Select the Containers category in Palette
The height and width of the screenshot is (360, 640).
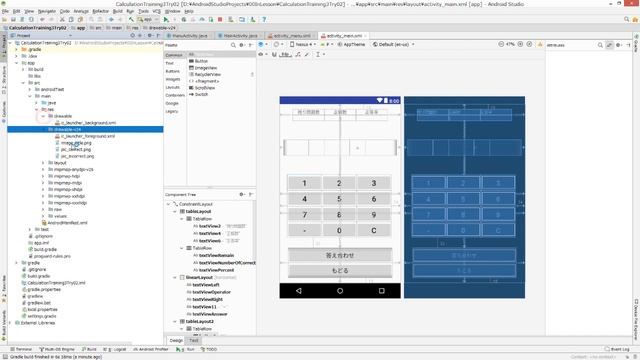click(175, 95)
